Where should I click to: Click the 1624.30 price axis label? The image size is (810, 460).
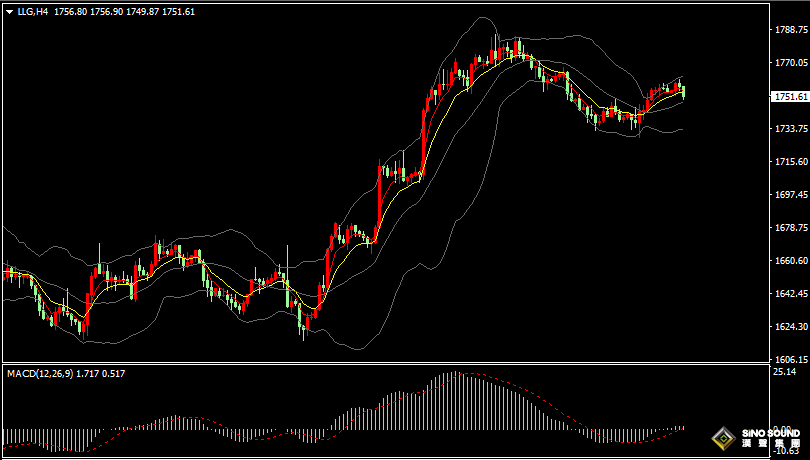pyautogui.click(x=790, y=327)
